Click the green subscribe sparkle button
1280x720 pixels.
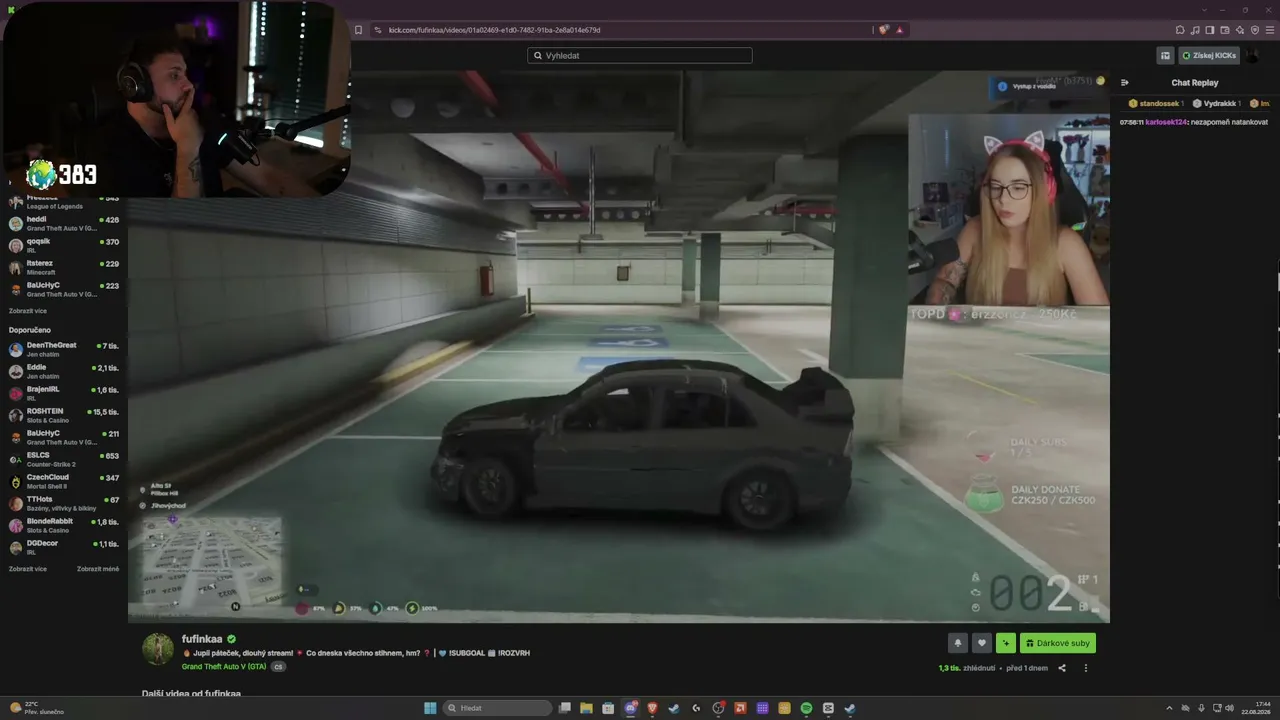click(1006, 643)
